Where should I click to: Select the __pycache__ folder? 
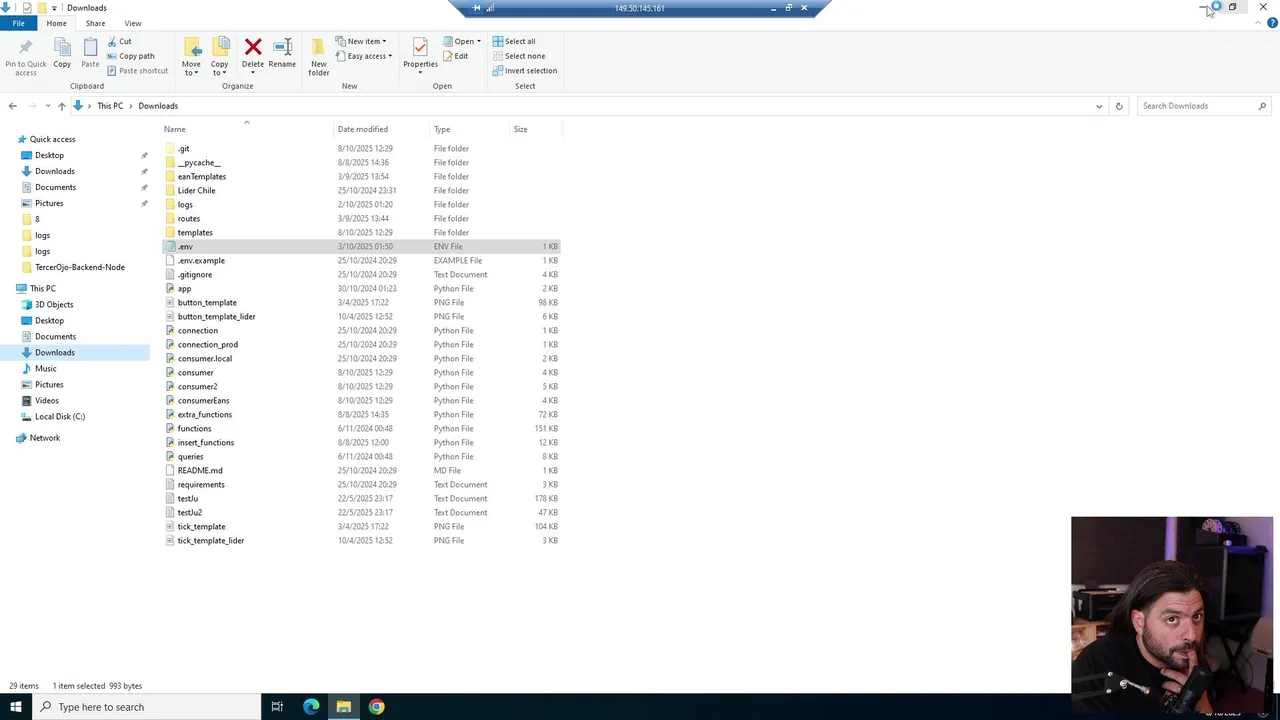[199, 162]
